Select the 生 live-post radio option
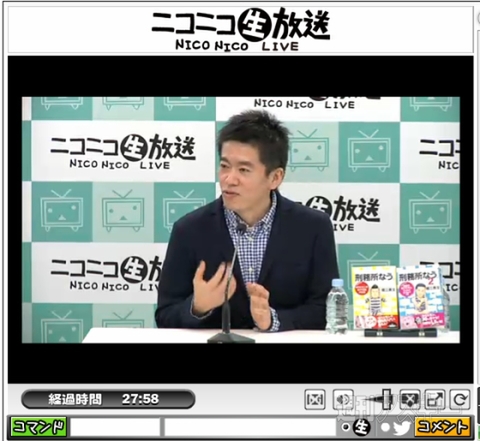 click(x=346, y=427)
